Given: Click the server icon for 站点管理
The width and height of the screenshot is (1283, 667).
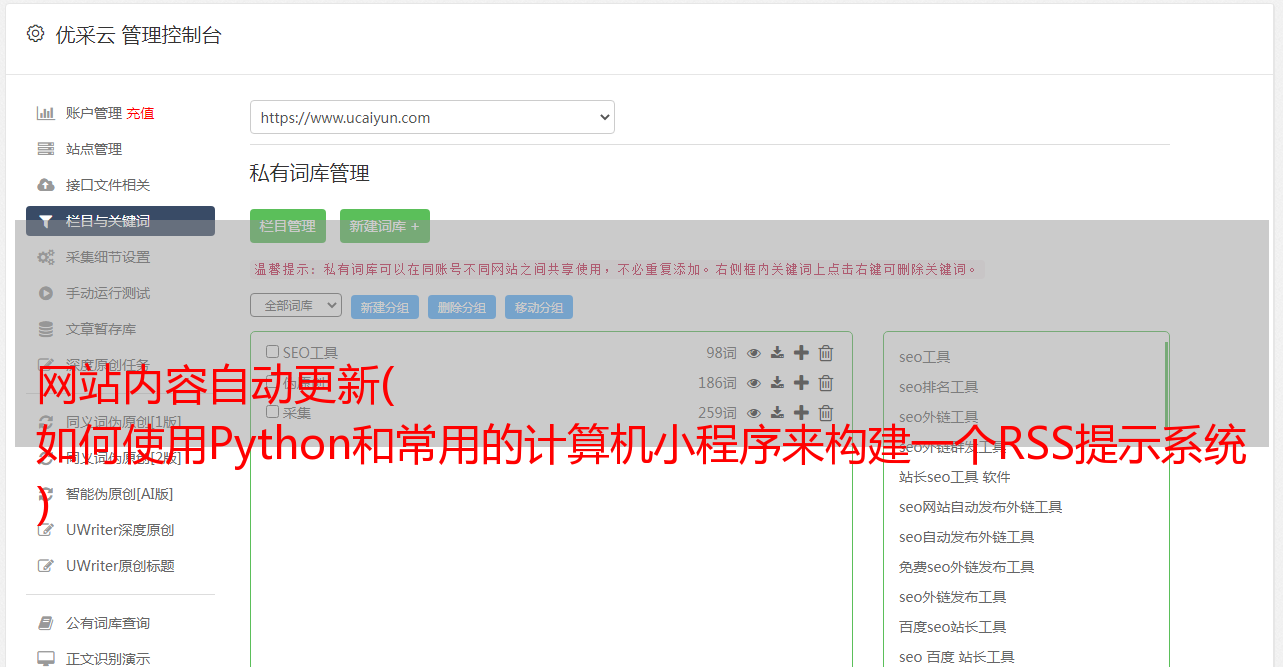Looking at the screenshot, I should (45, 149).
